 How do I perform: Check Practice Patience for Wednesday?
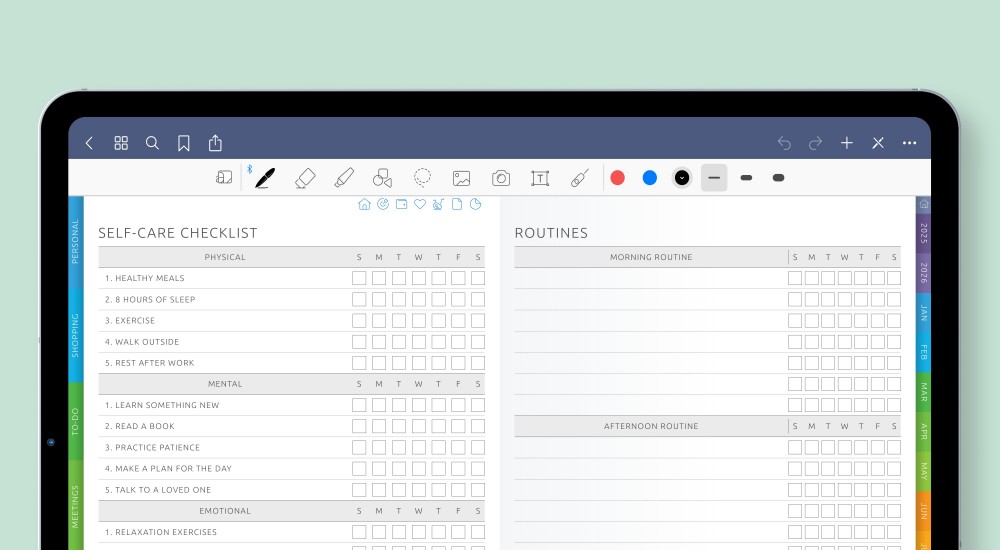pos(418,447)
